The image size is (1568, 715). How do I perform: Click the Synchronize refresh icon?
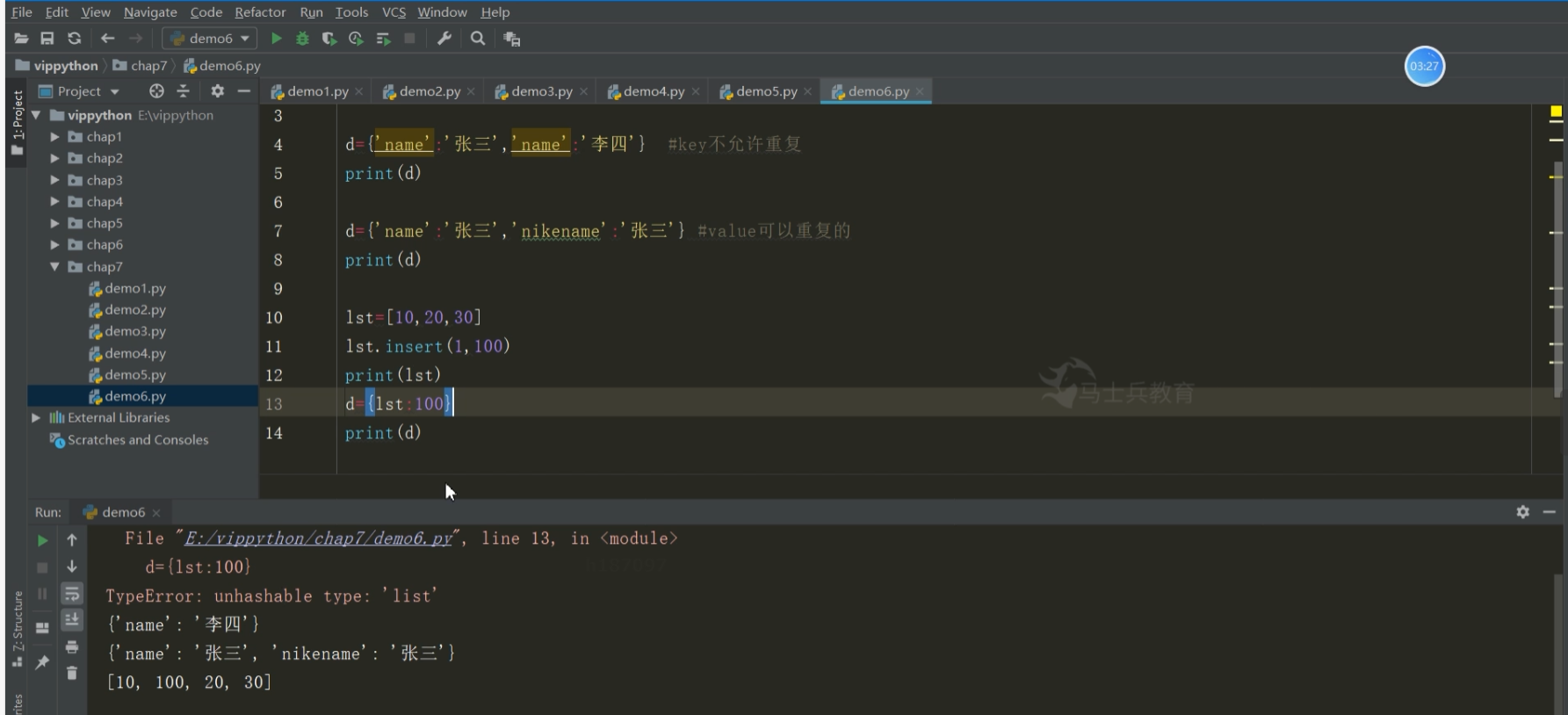[75, 39]
